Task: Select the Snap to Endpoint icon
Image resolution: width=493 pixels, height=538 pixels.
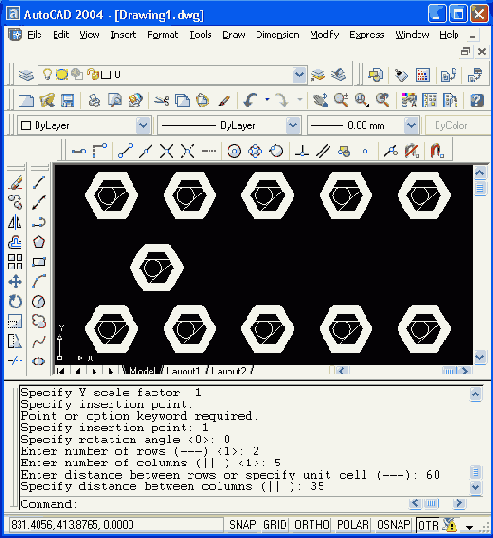Action: point(125,151)
